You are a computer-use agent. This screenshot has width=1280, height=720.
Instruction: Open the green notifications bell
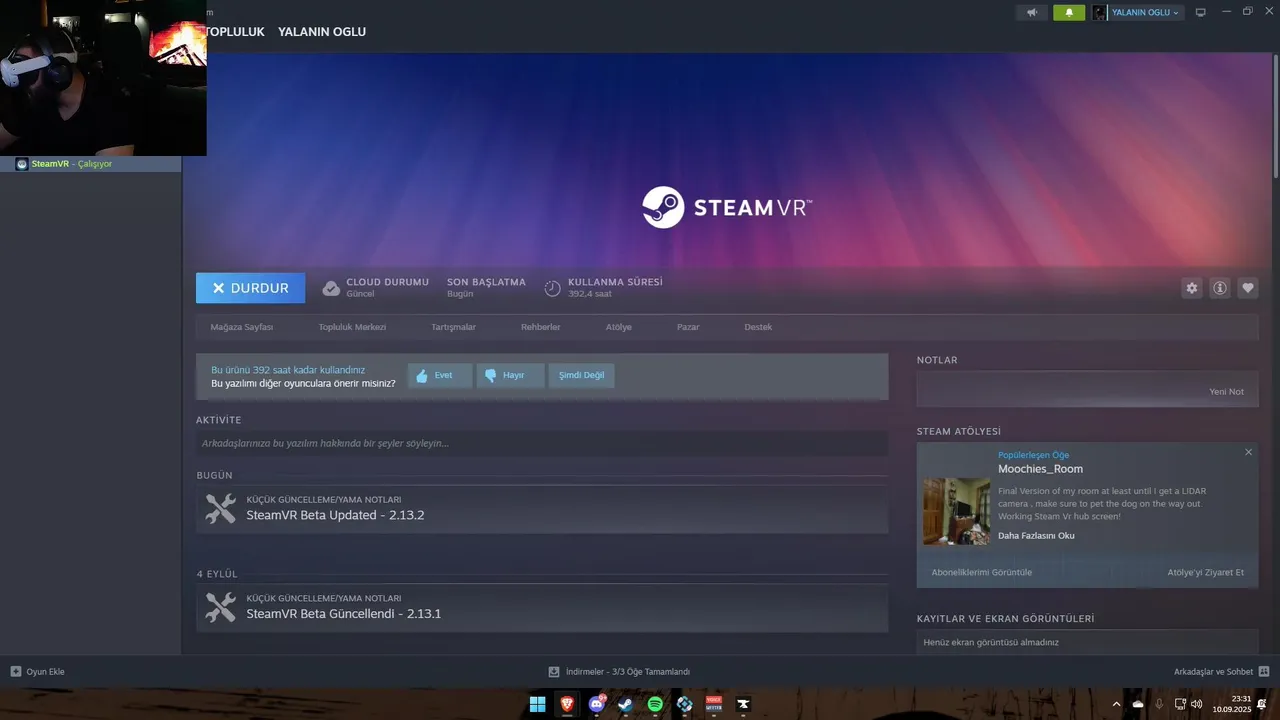click(x=1069, y=12)
